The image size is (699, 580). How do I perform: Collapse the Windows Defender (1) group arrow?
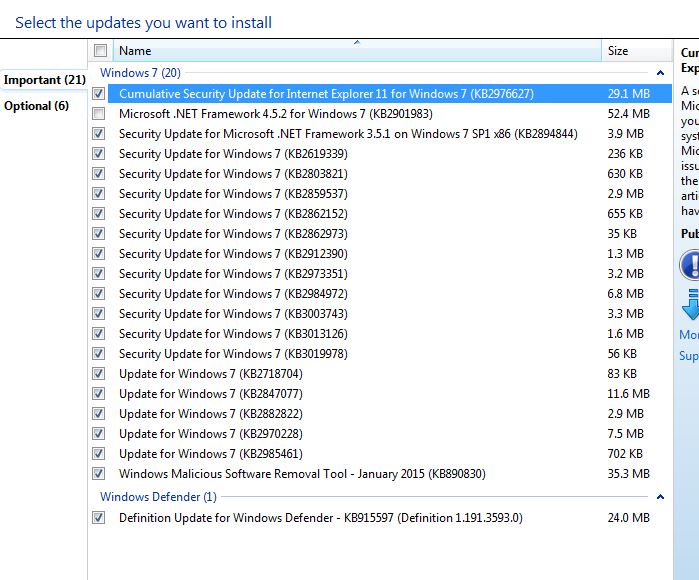click(x=660, y=497)
